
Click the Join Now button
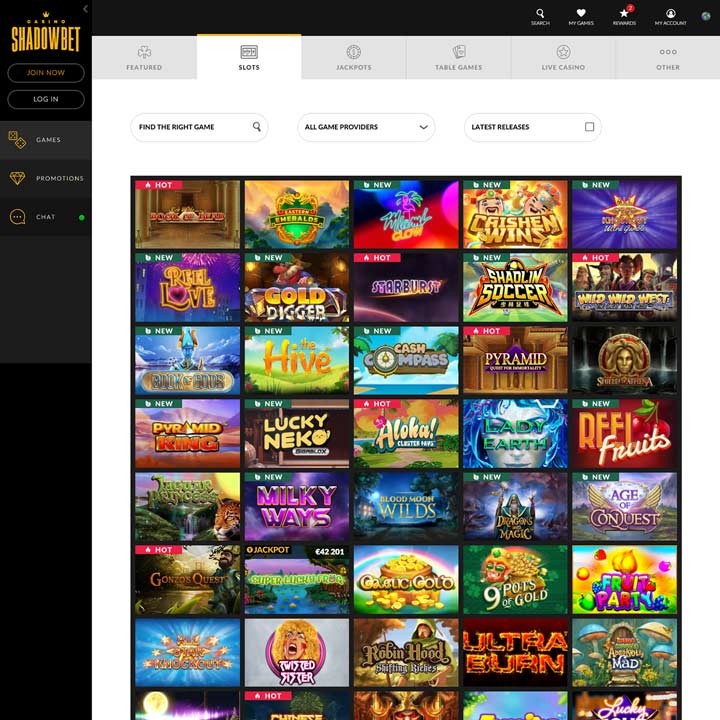point(46,73)
